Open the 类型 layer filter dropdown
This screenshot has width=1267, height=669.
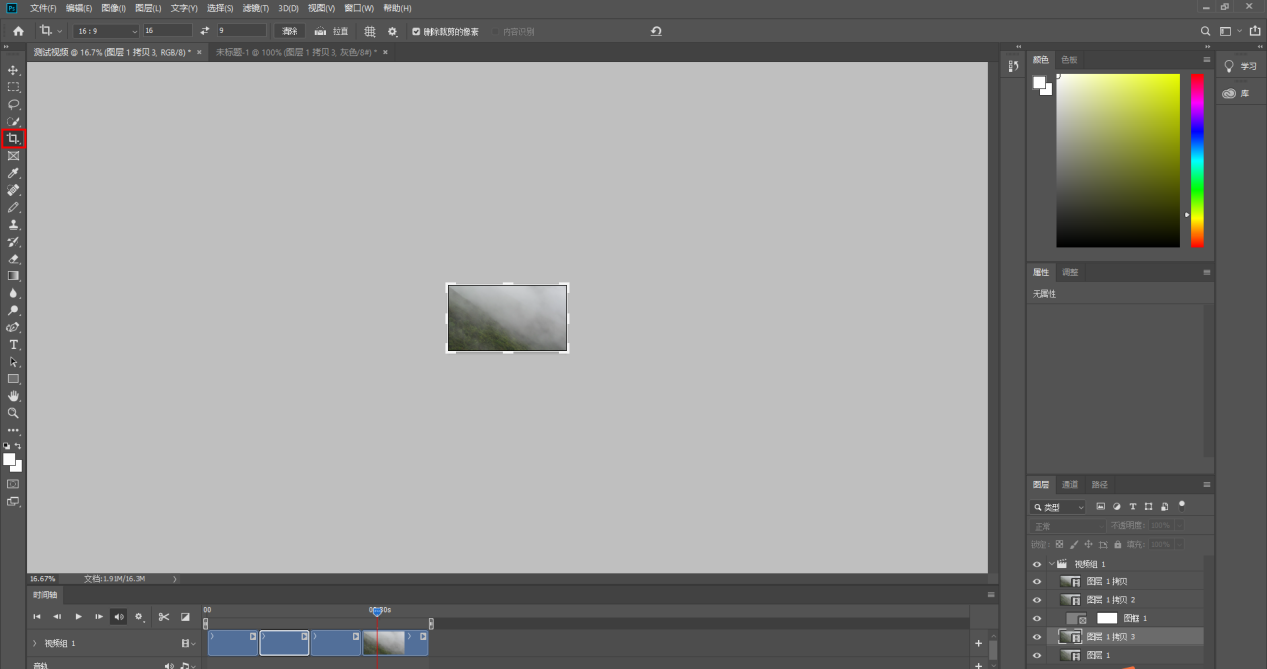(1058, 507)
